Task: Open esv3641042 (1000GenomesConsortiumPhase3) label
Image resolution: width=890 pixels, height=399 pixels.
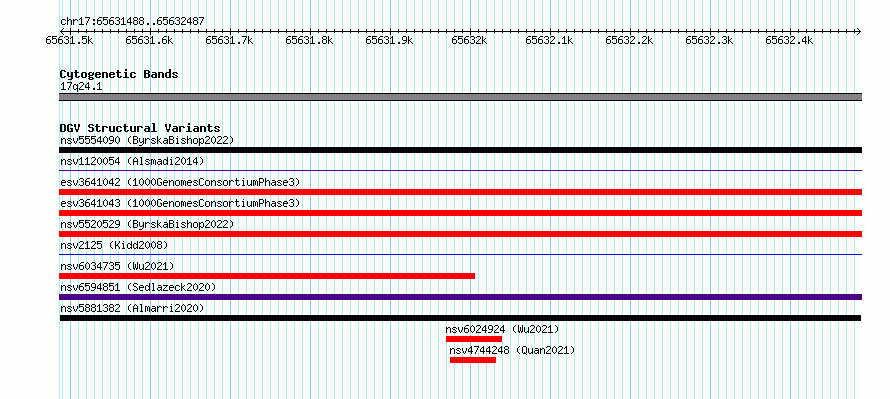Action: coord(180,182)
